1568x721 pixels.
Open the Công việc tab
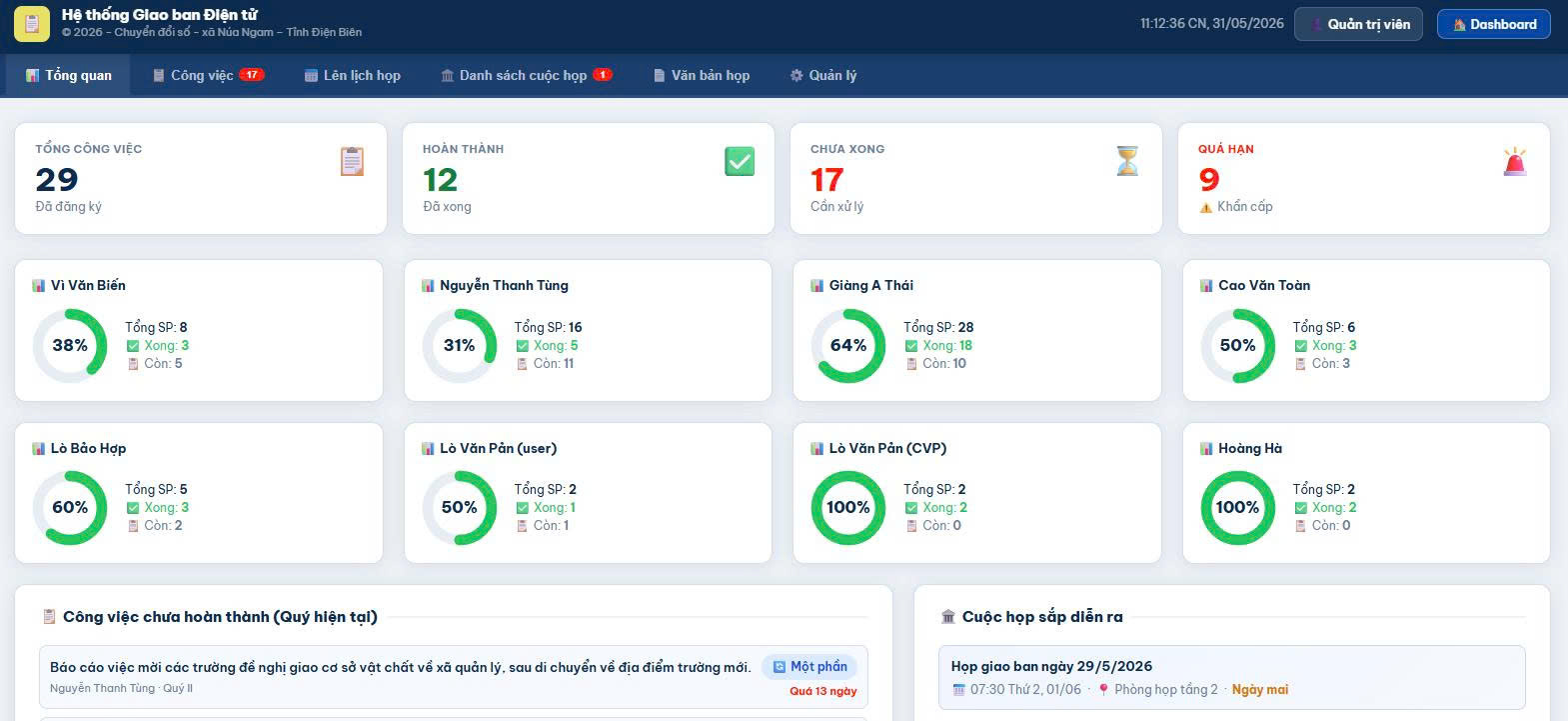coord(208,75)
